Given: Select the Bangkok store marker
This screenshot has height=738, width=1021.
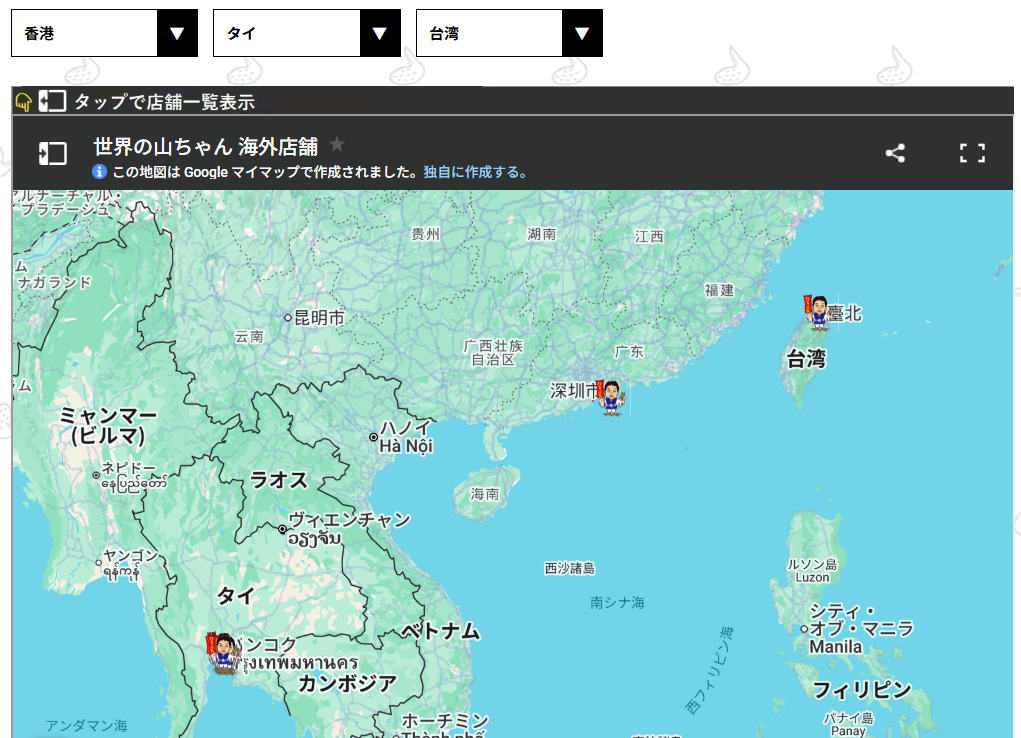Looking at the screenshot, I should (223, 652).
